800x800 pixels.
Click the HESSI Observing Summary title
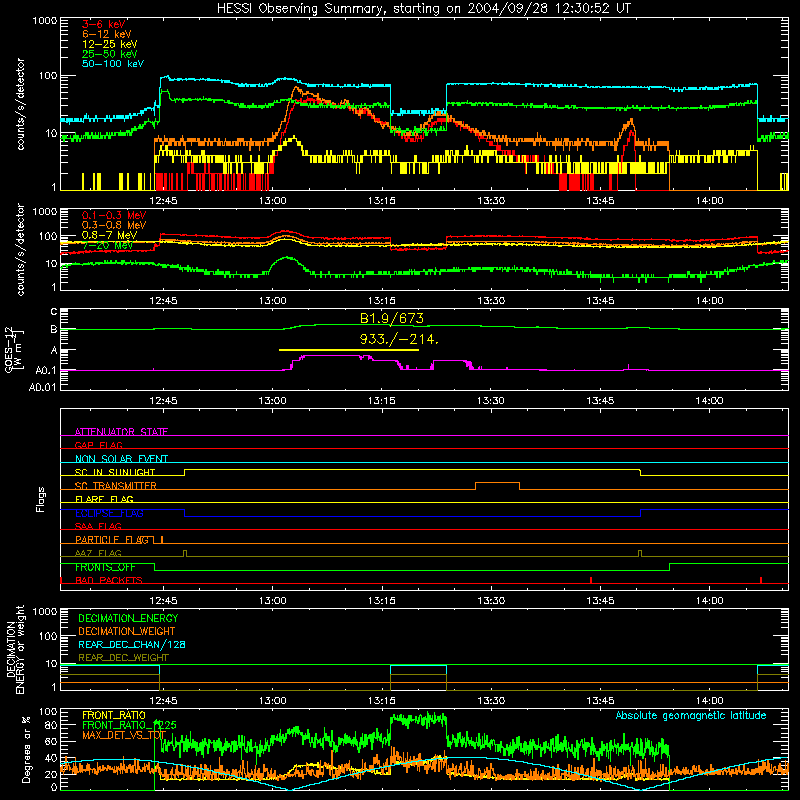[423, 9]
